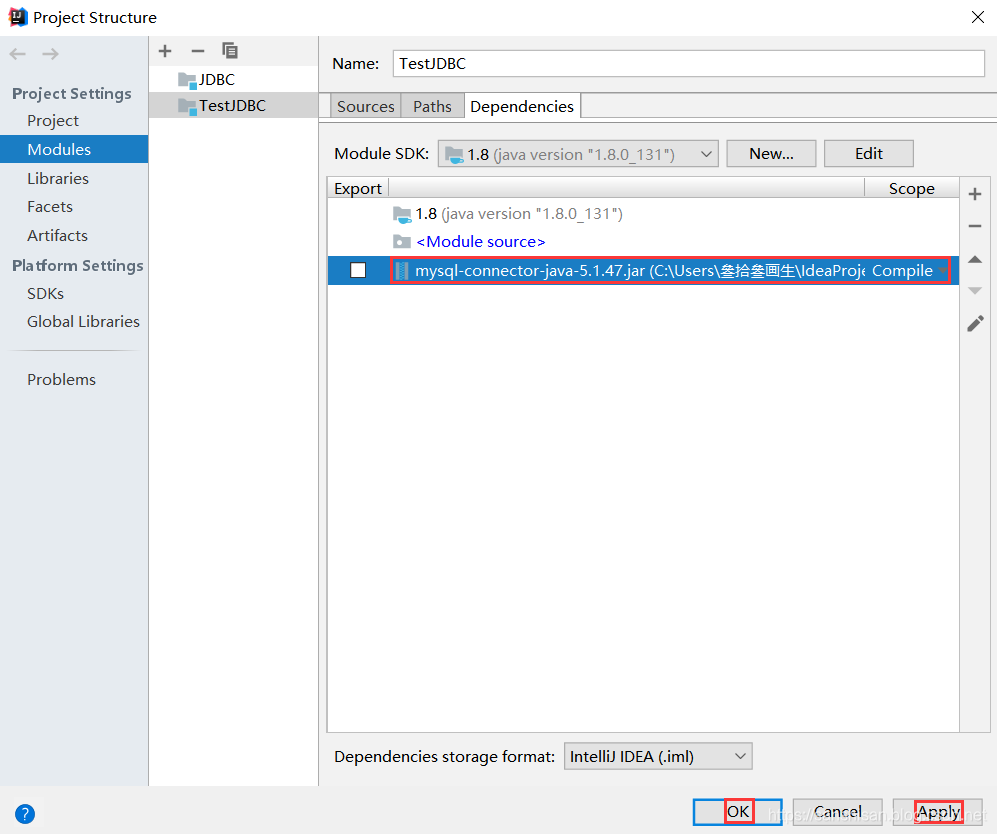Remove dependency using minus icon

[975, 226]
